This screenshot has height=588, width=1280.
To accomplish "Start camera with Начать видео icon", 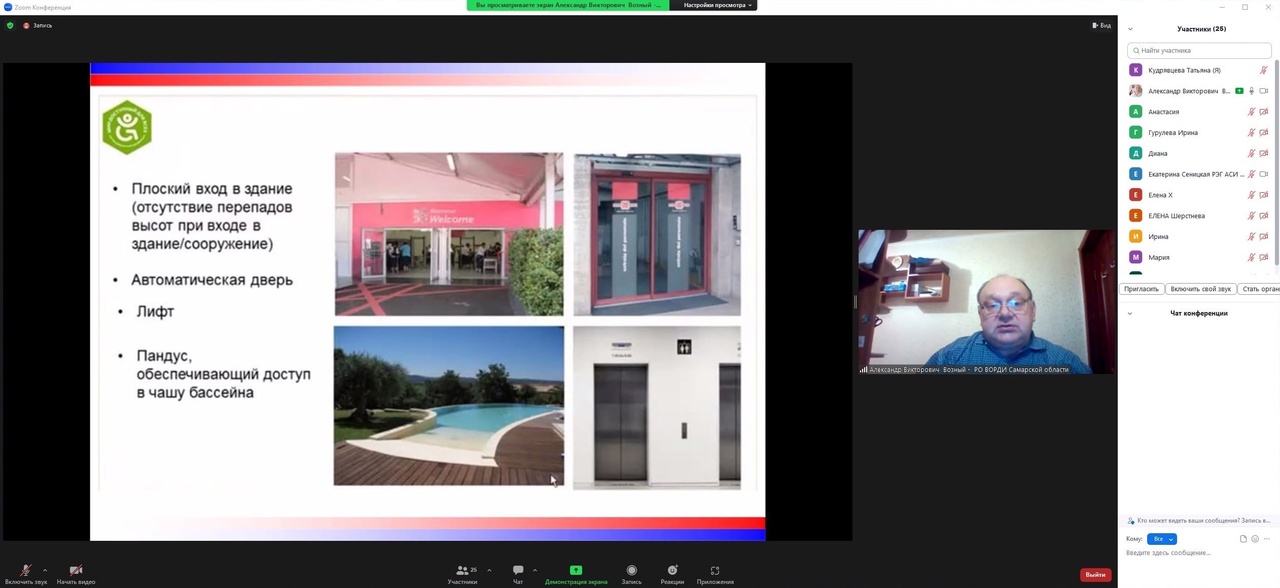I will tap(76, 570).
